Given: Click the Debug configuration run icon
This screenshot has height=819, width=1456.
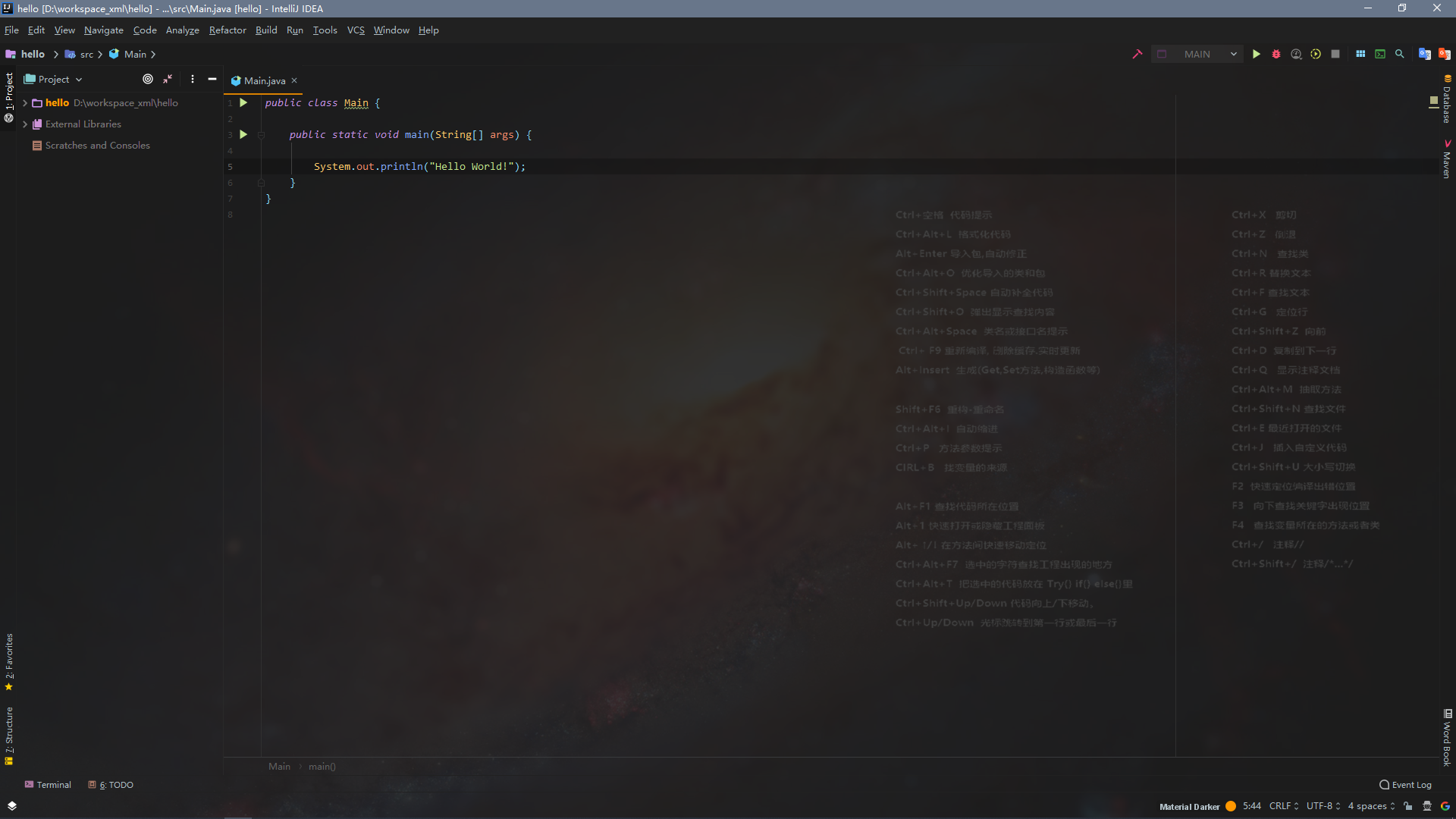Looking at the screenshot, I should [1276, 54].
